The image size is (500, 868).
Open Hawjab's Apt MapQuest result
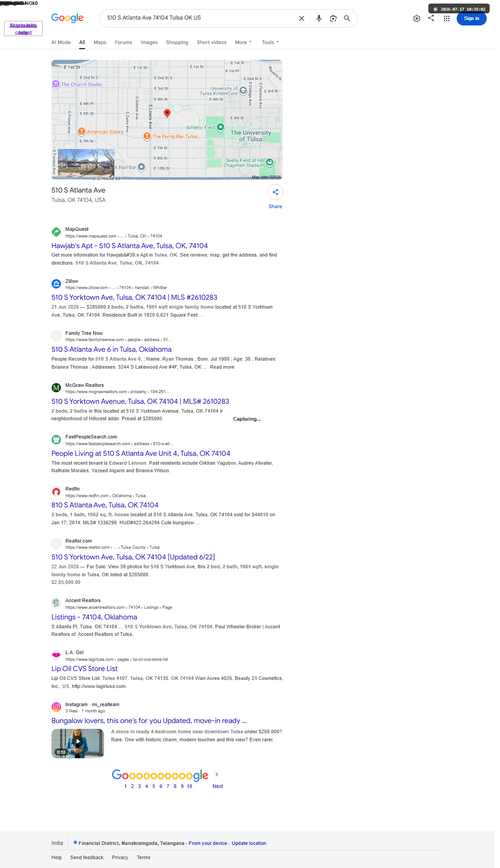tap(130, 246)
